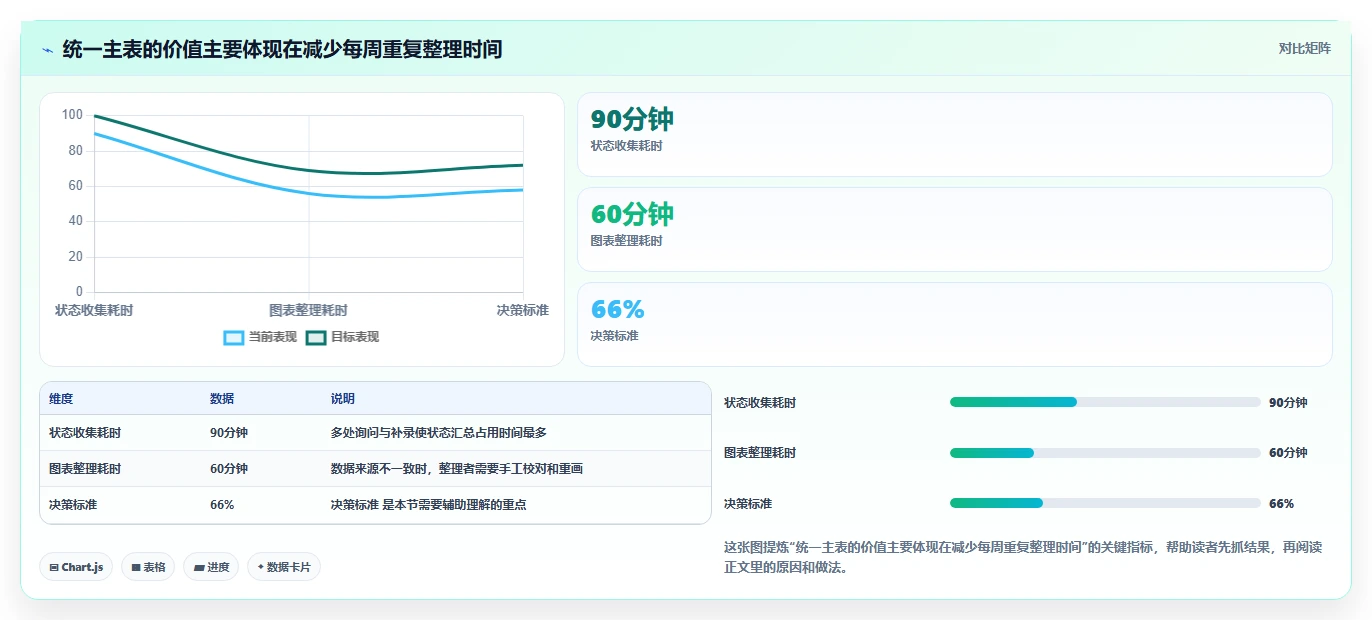This screenshot has width=1372, height=620.
Task: Click the 90分钟 value beside progress bar
Action: point(1288,403)
